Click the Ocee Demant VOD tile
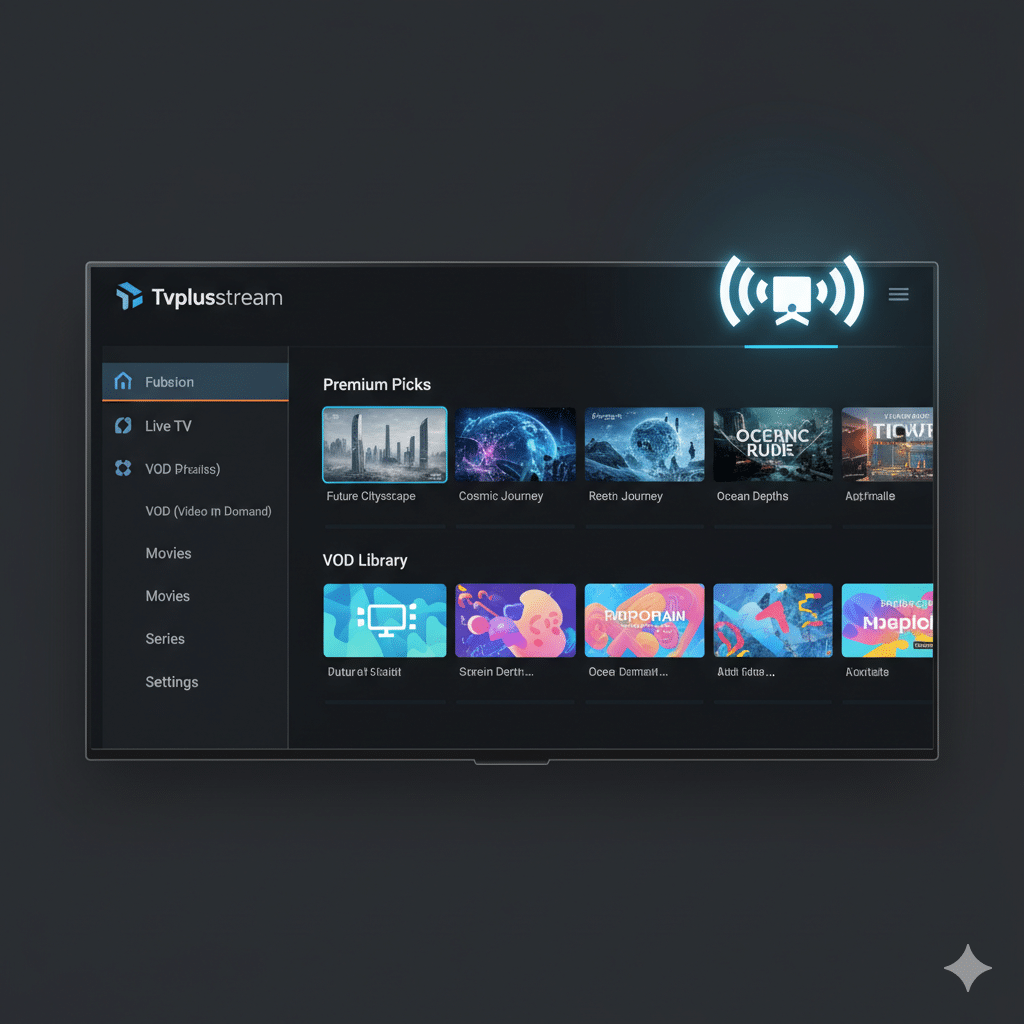Viewport: 1024px width, 1024px height. coord(644,620)
